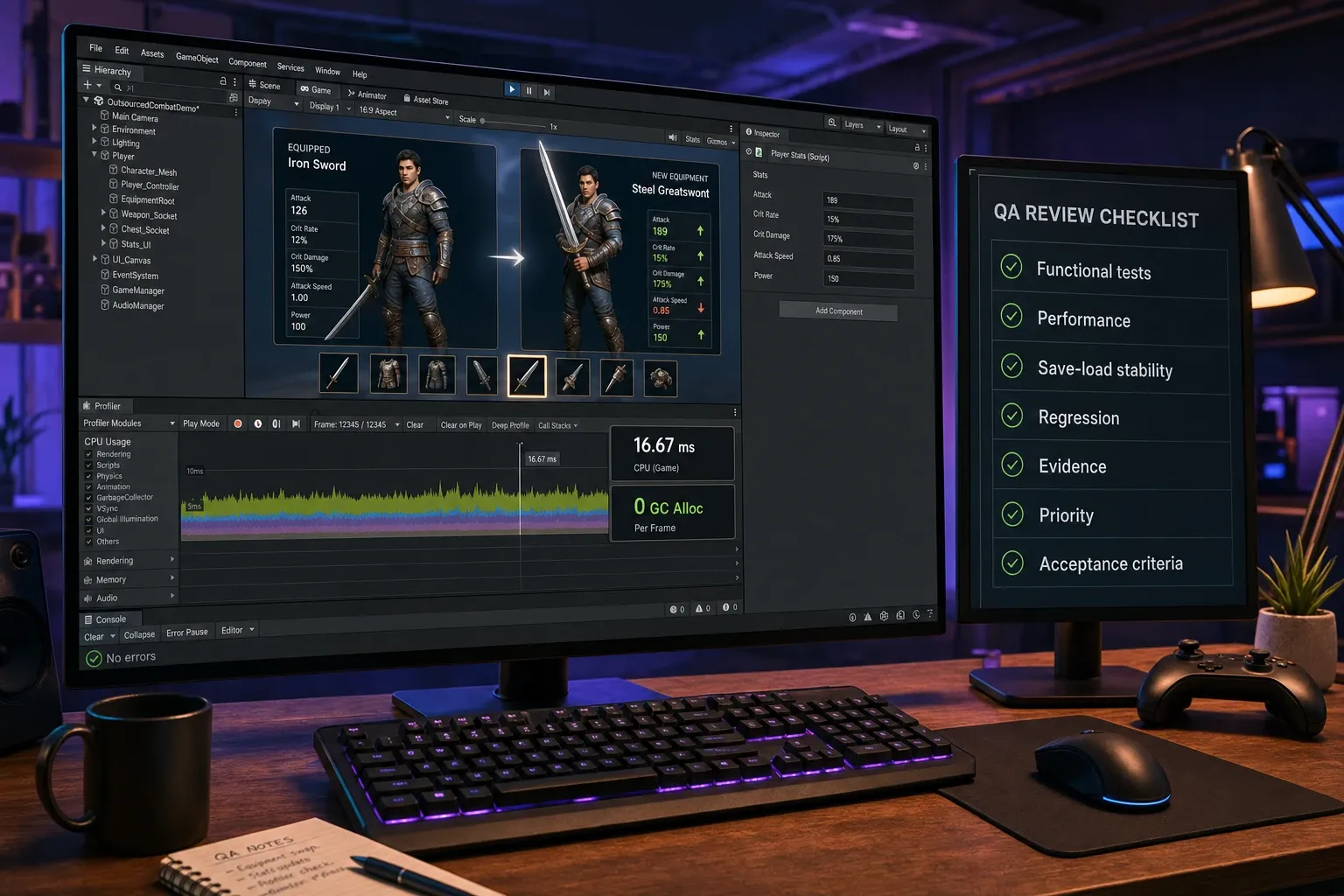The height and width of the screenshot is (896, 1344).
Task: Jump to last frame in Profiler
Action: coord(296,424)
